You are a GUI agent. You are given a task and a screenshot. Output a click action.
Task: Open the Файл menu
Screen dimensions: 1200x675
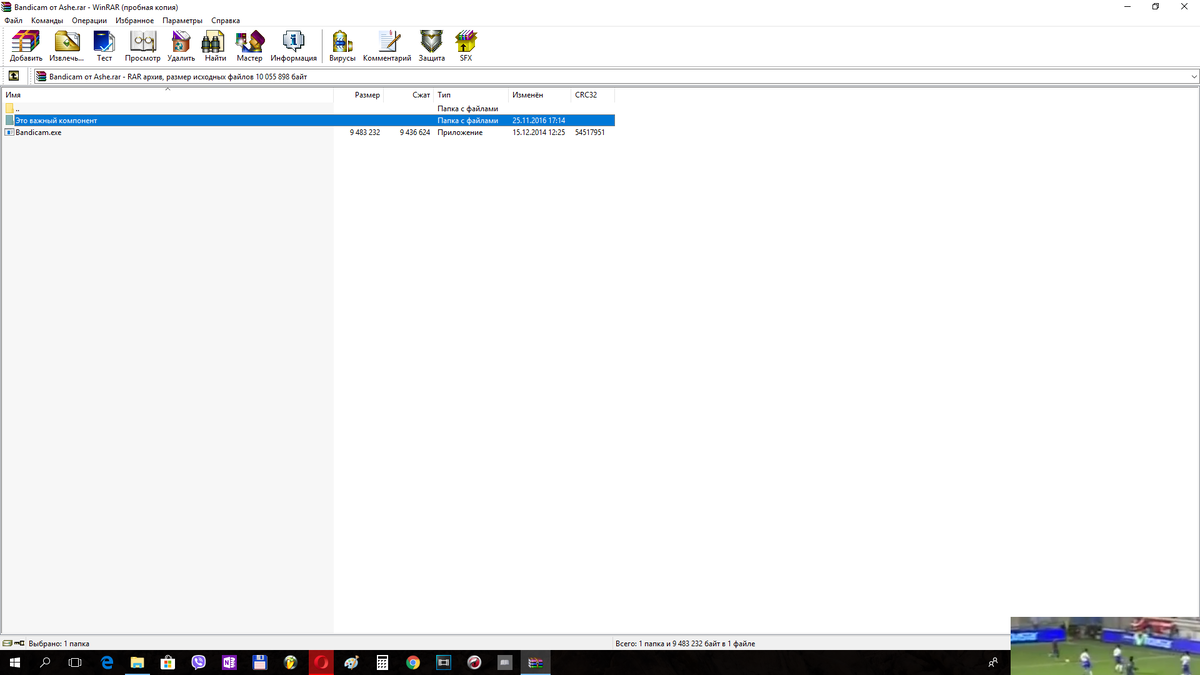tap(13, 20)
